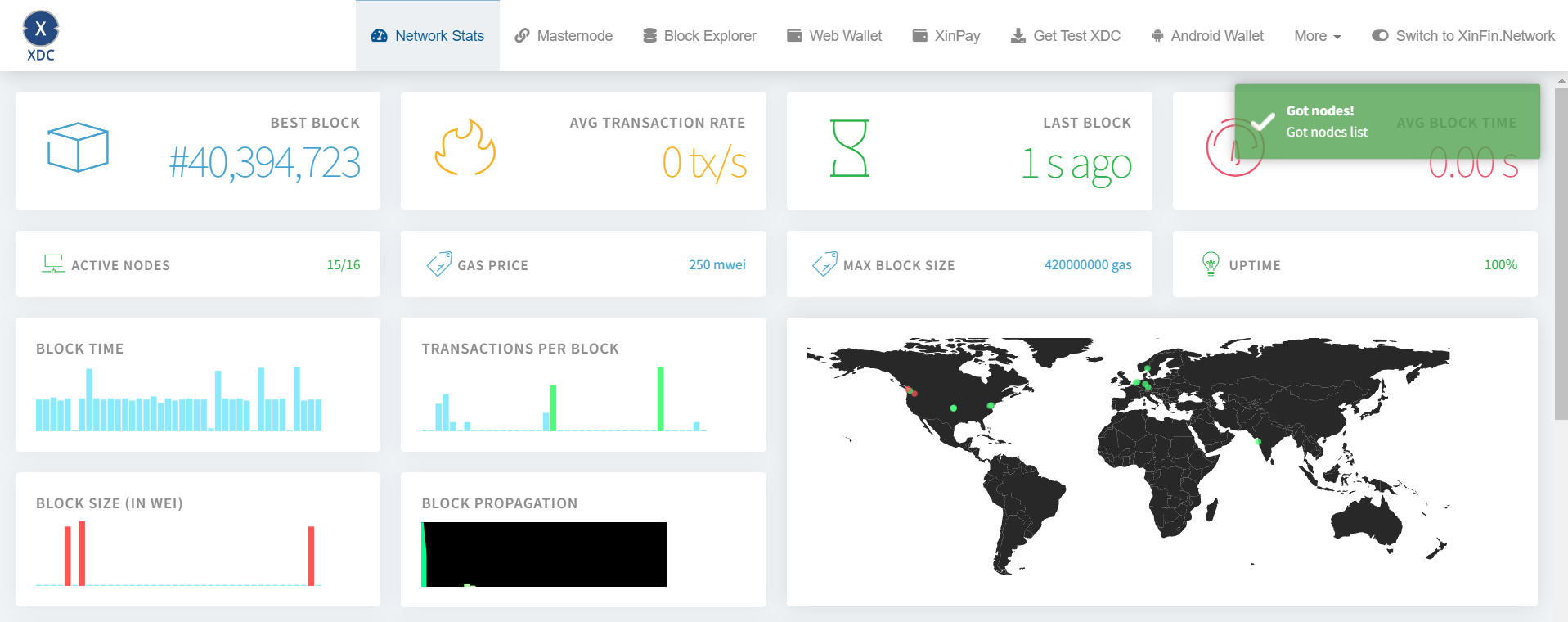
Task: Click the Android Wallet robot icon
Action: pyautogui.click(x=1157, y=36)
